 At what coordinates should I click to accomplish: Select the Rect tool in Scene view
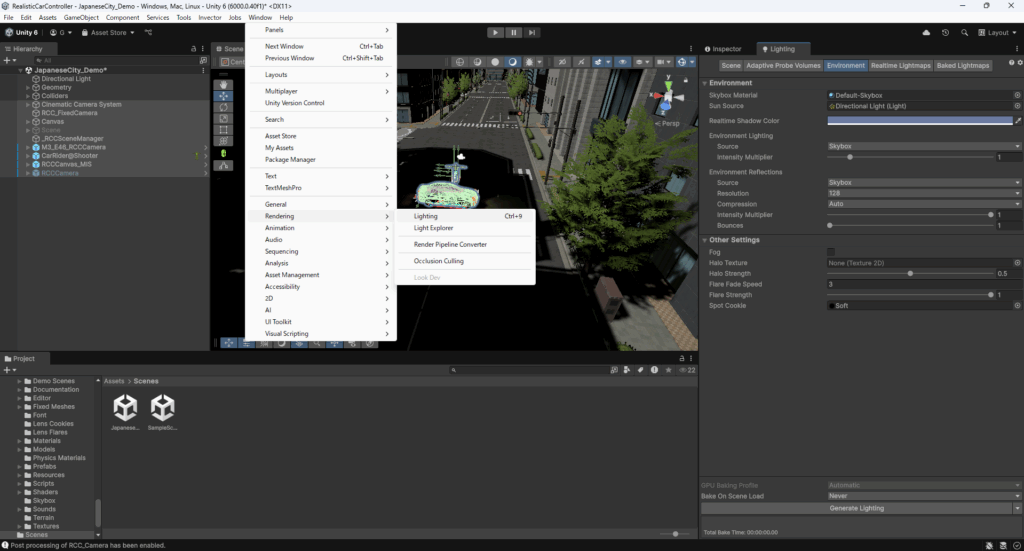223,129
